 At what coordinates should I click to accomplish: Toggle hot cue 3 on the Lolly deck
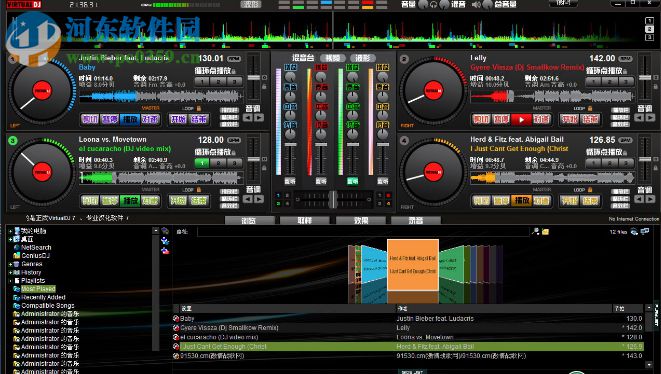coord(626,81)
